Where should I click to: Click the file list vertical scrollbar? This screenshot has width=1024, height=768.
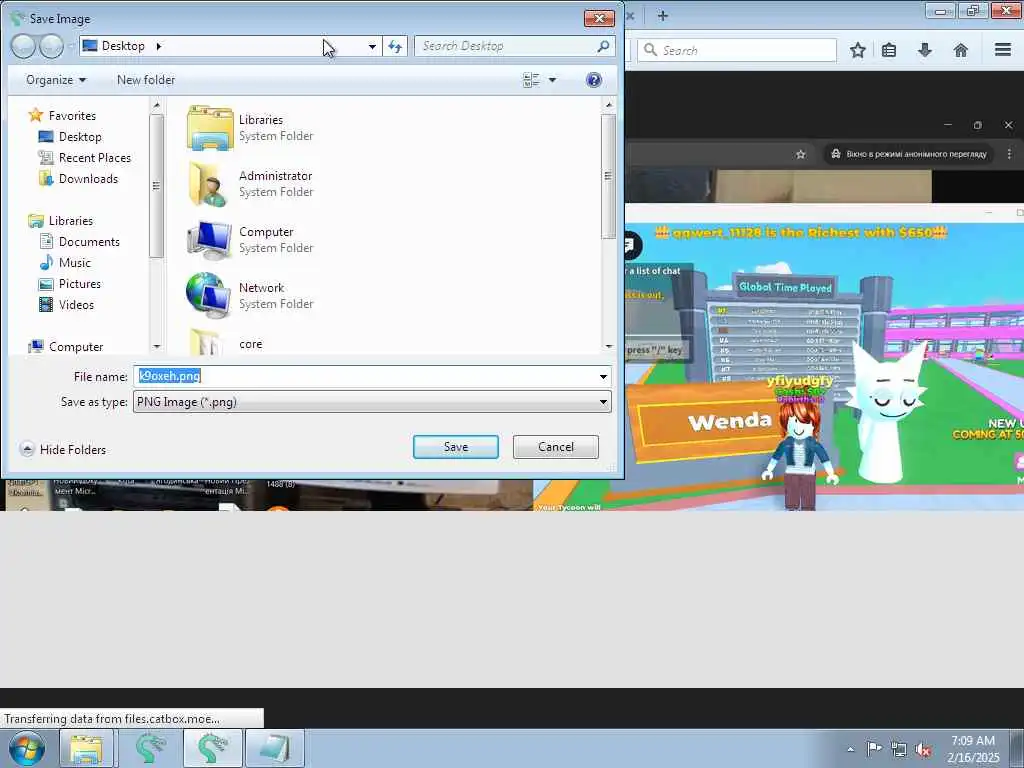click(x=609, y=176)
